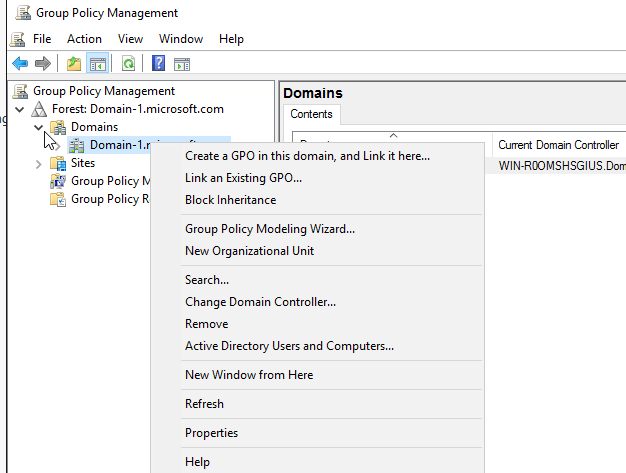This screenshot has width=626, height=473.
Task: Click the Current Domain Controller column header
Action: click(x=559, y=145)
